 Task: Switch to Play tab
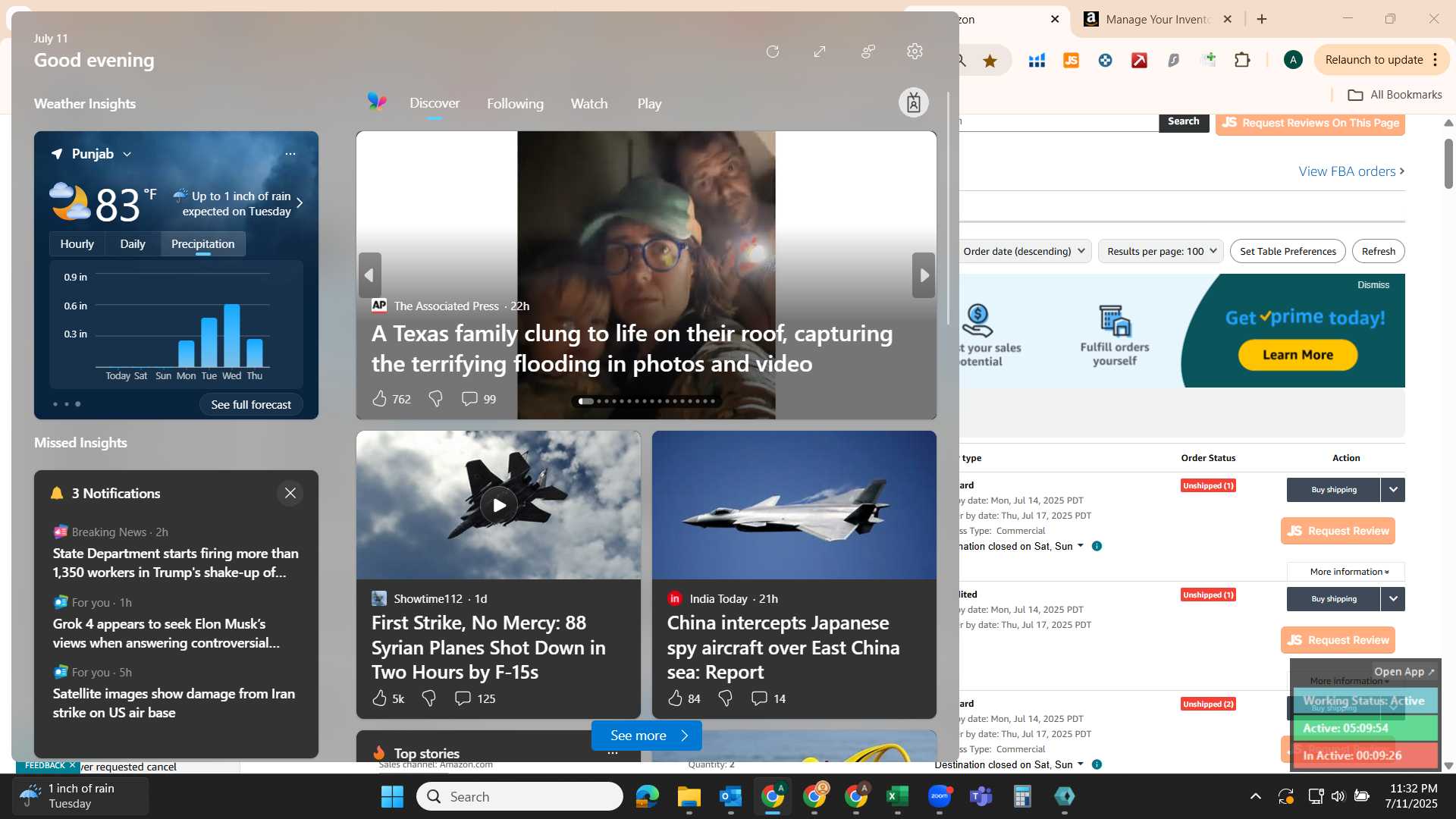[x=649, y=104]
